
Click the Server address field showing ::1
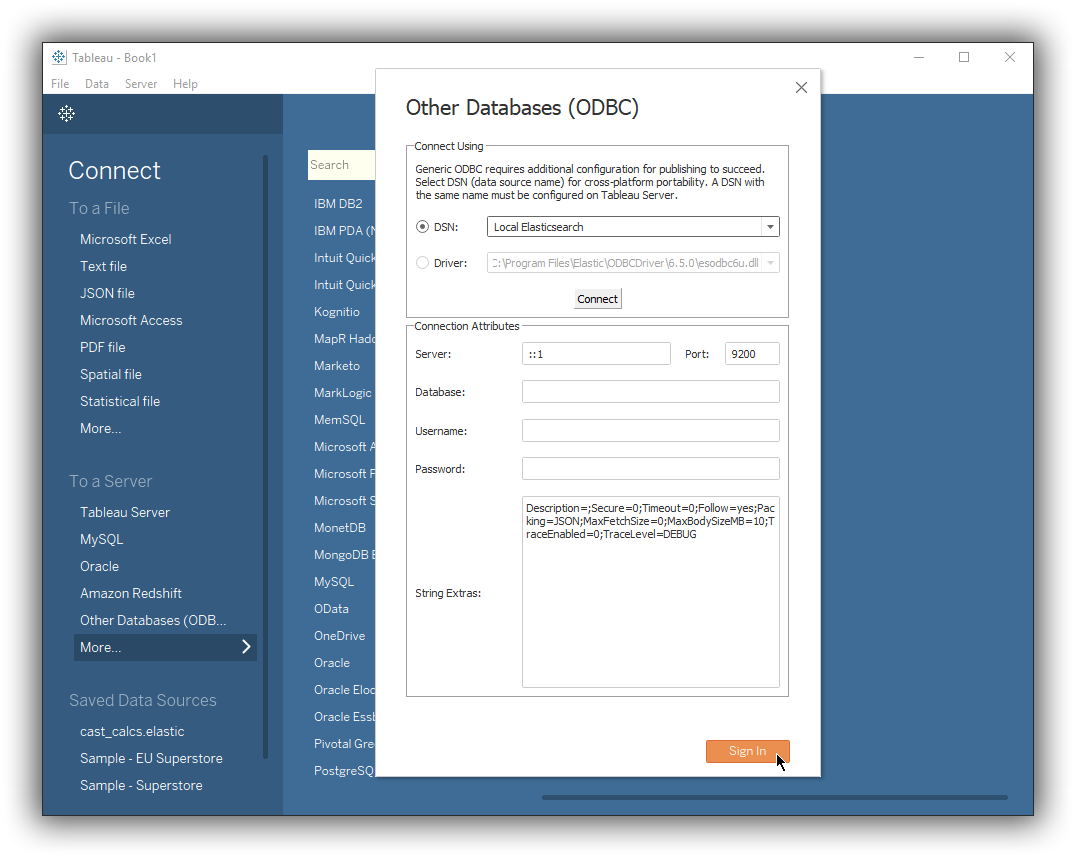[x=596, y=353]
